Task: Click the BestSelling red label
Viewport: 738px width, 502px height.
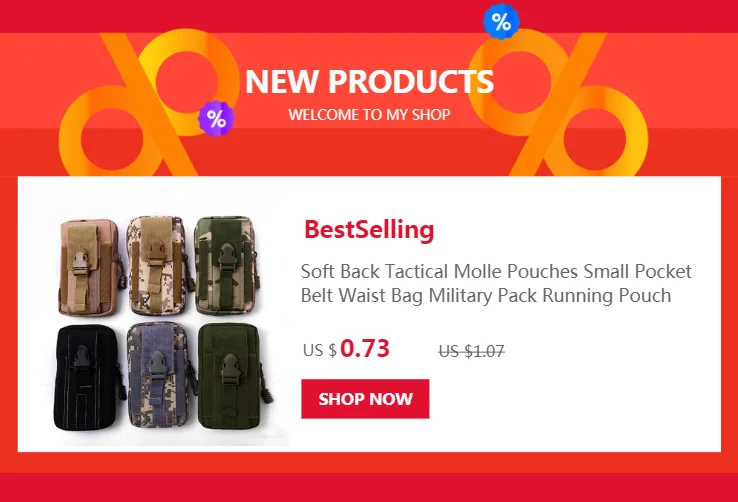Action: point(369,230)
